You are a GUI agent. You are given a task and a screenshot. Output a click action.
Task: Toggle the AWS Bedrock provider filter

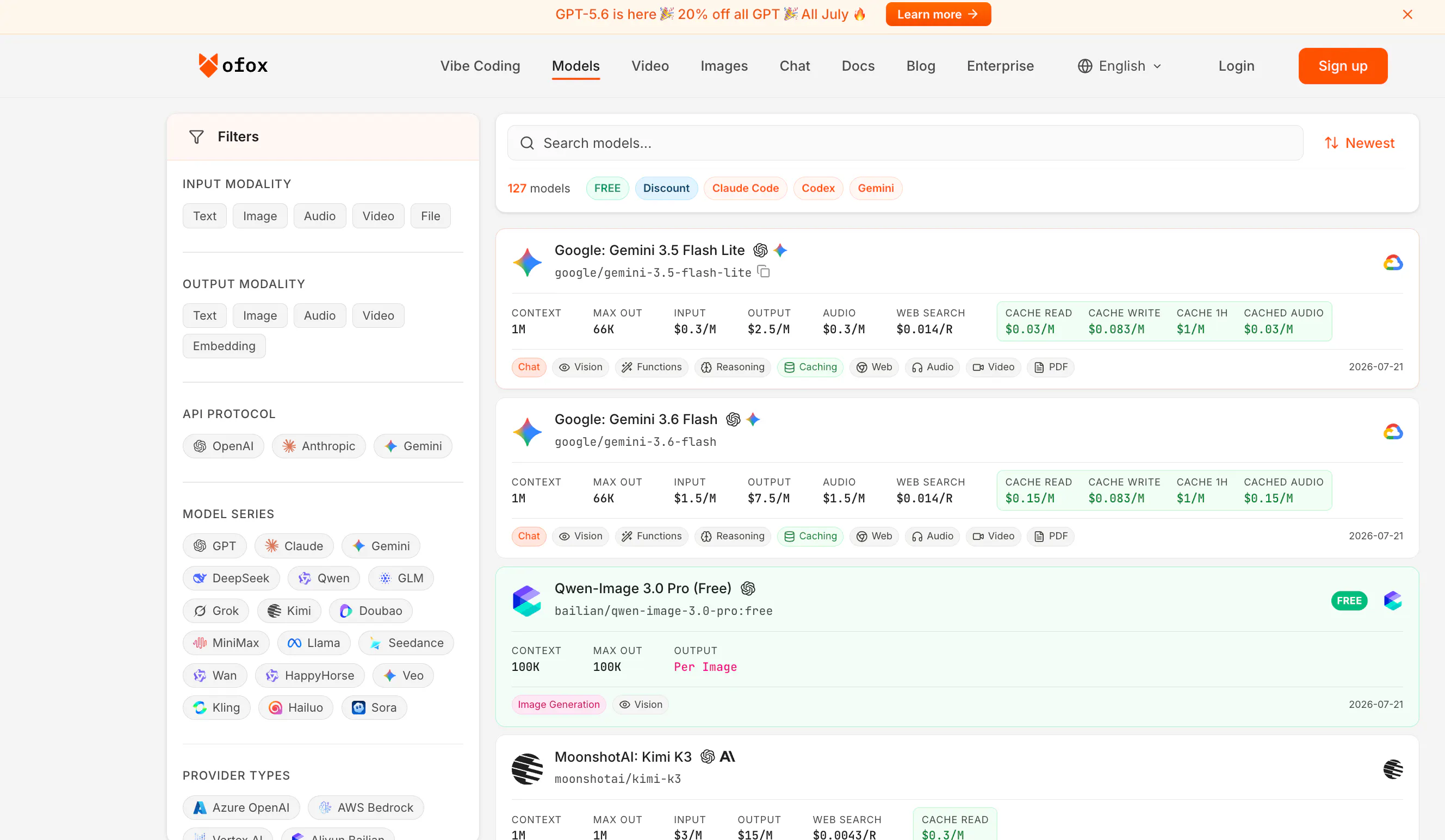click(x=366, y=808)
